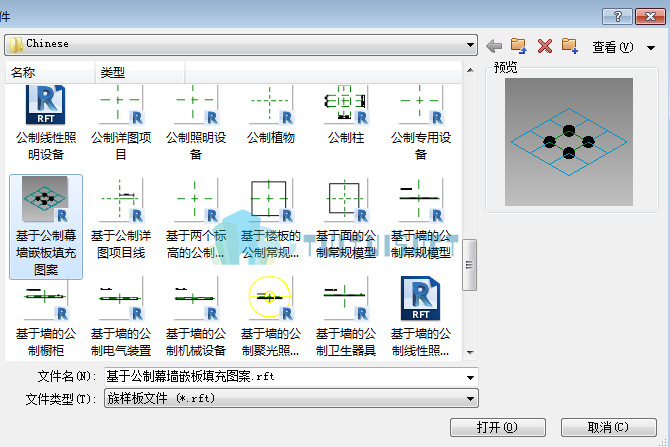Go back using the left arrow icon
This screenshot has height=447, width=670.
pyautogui.click(x=494, y=46)
